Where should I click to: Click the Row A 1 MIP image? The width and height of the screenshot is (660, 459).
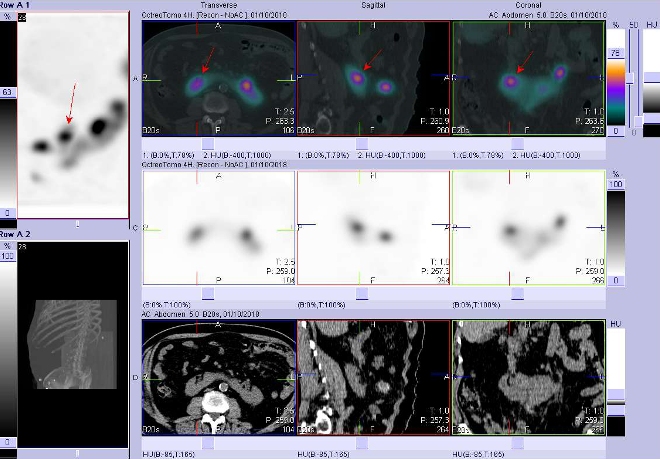[74, 115]
